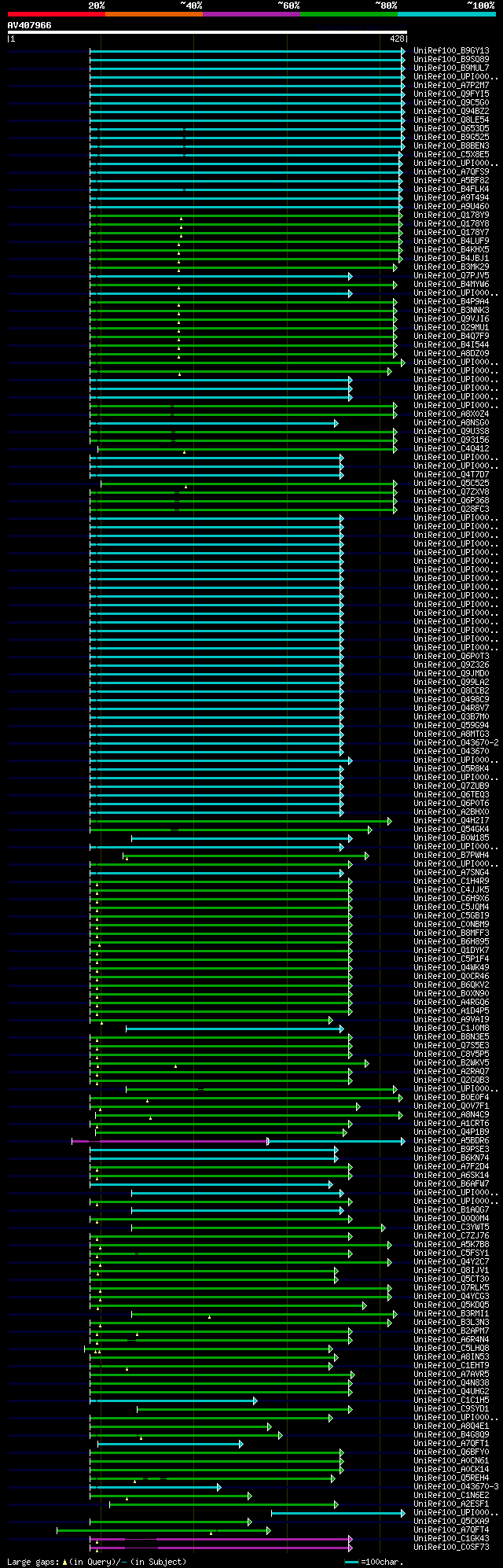This screenshot has width=503, height=1568.
Task: Select the UniRef100_C5X8E5 label
Action: click(451, 155)
